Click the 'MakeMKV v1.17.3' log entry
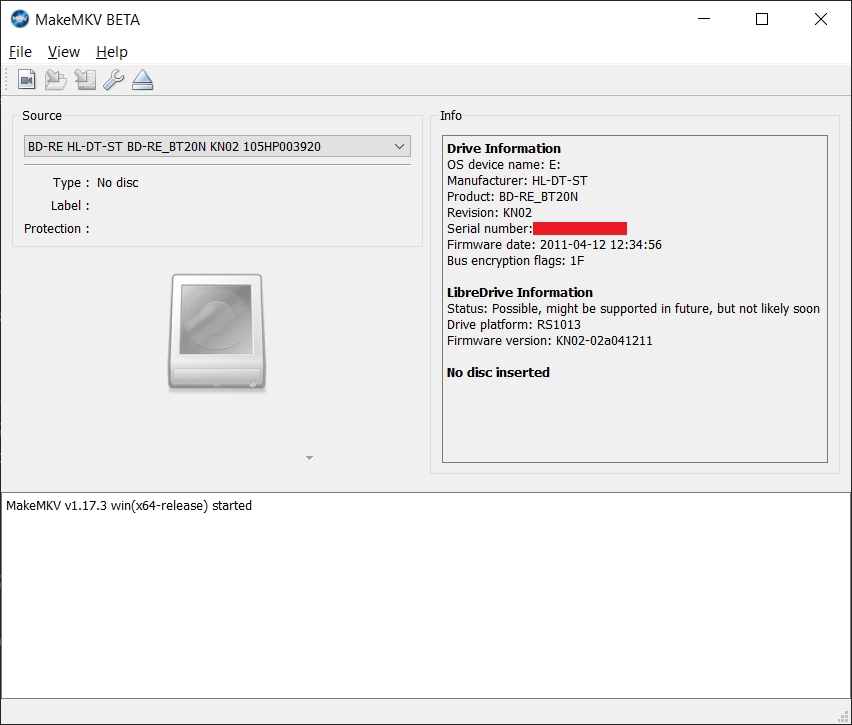This screenshot has width=852, height=725. 129,505
